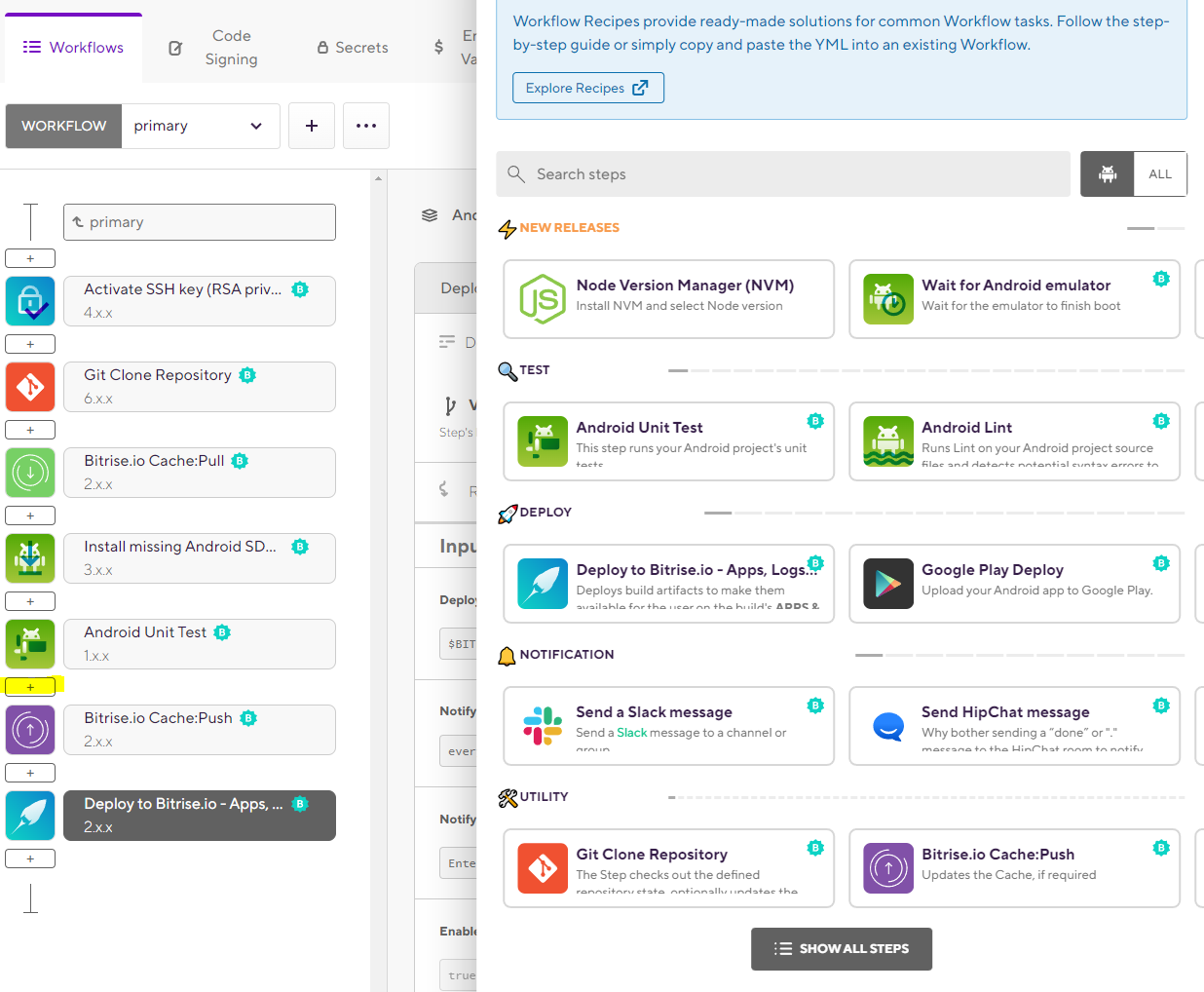The width and height of the screenshot is (1204, 992).
Task: Click the Git Clone Repository step icon in workflow
Action: 30,387
